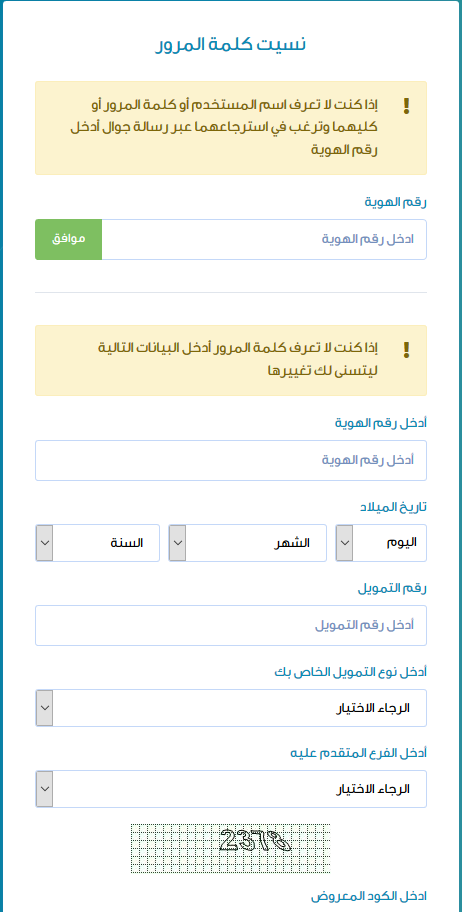Focus the أدخل رقم التمويل input field
Screen dimensions: 462x912
pyautogui.click(x=231, y=625)
